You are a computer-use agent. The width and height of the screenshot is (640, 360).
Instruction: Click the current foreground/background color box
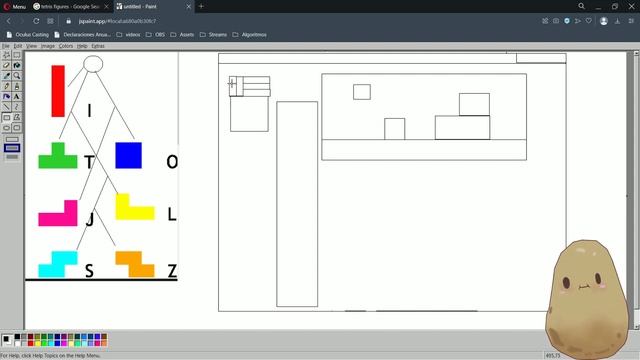click(7, 340)
